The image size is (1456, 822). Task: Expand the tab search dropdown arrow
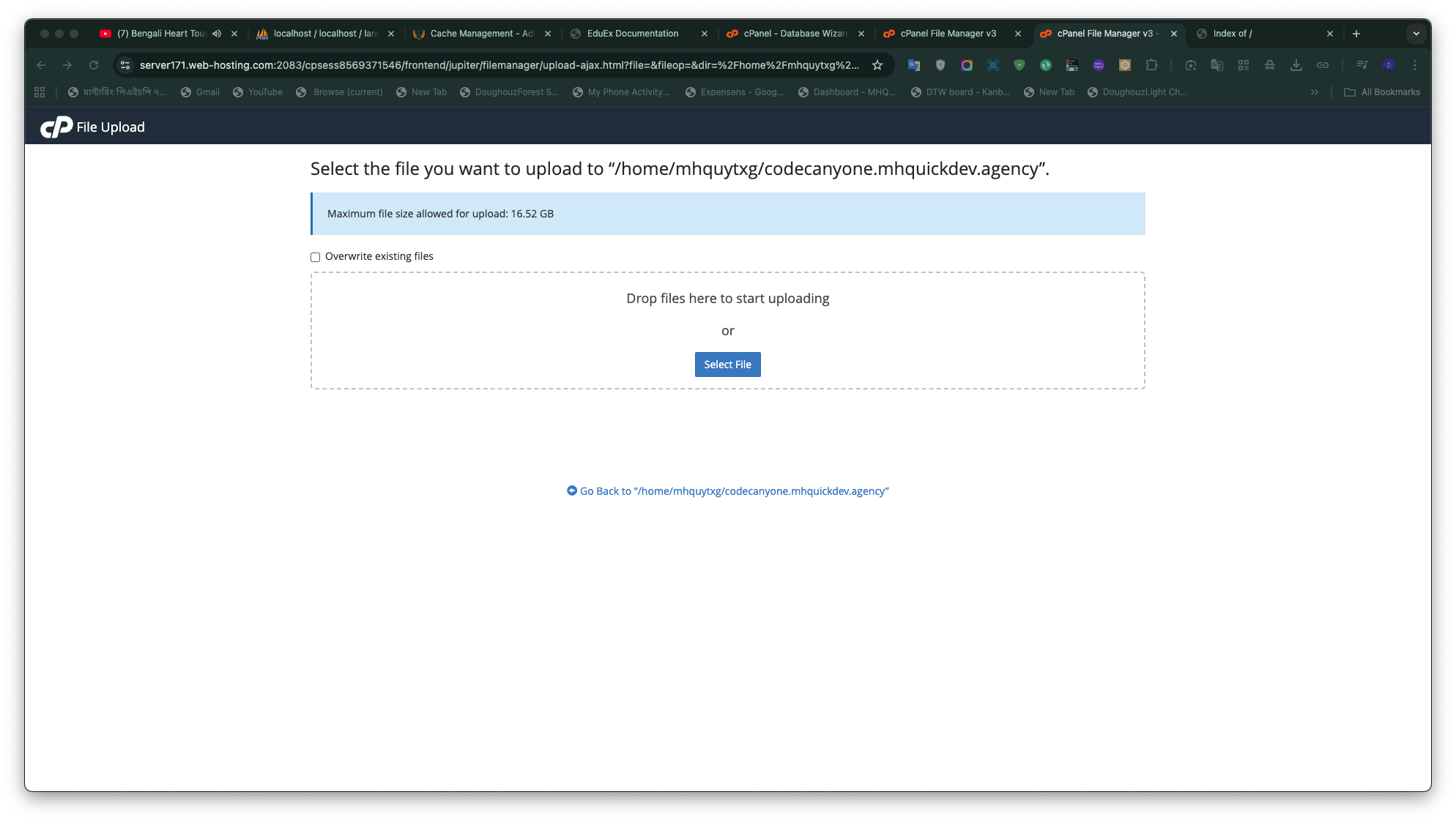coord(1416,34)
